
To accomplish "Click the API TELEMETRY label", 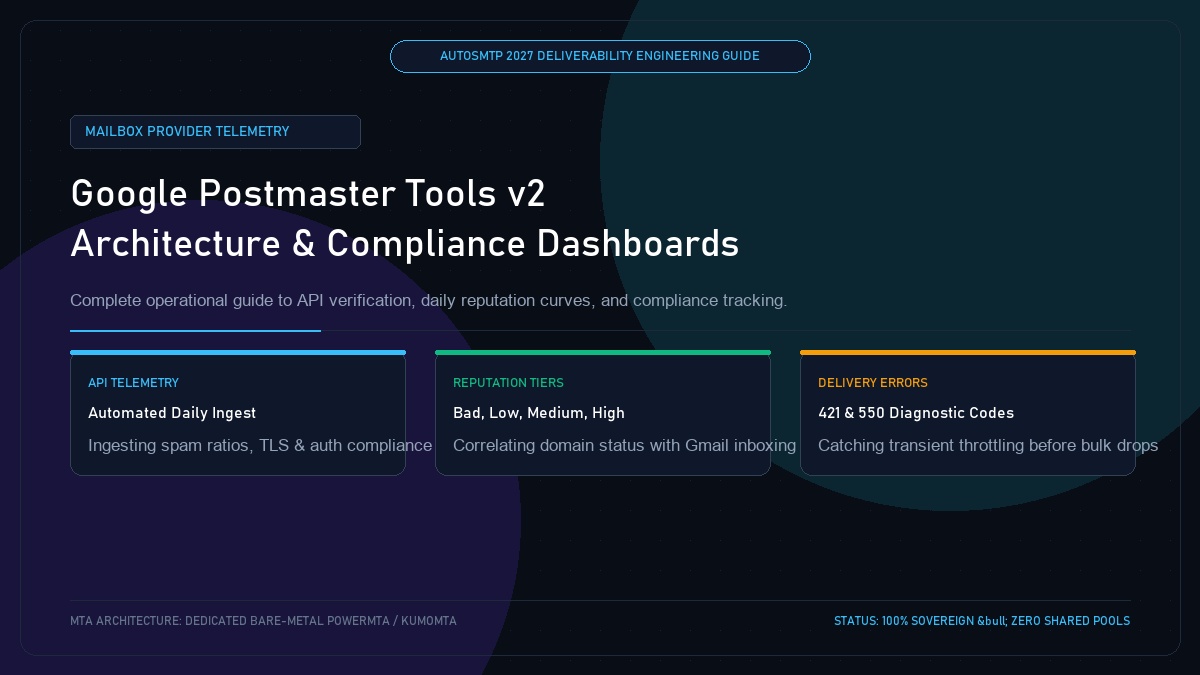I will tap(133, 383).
